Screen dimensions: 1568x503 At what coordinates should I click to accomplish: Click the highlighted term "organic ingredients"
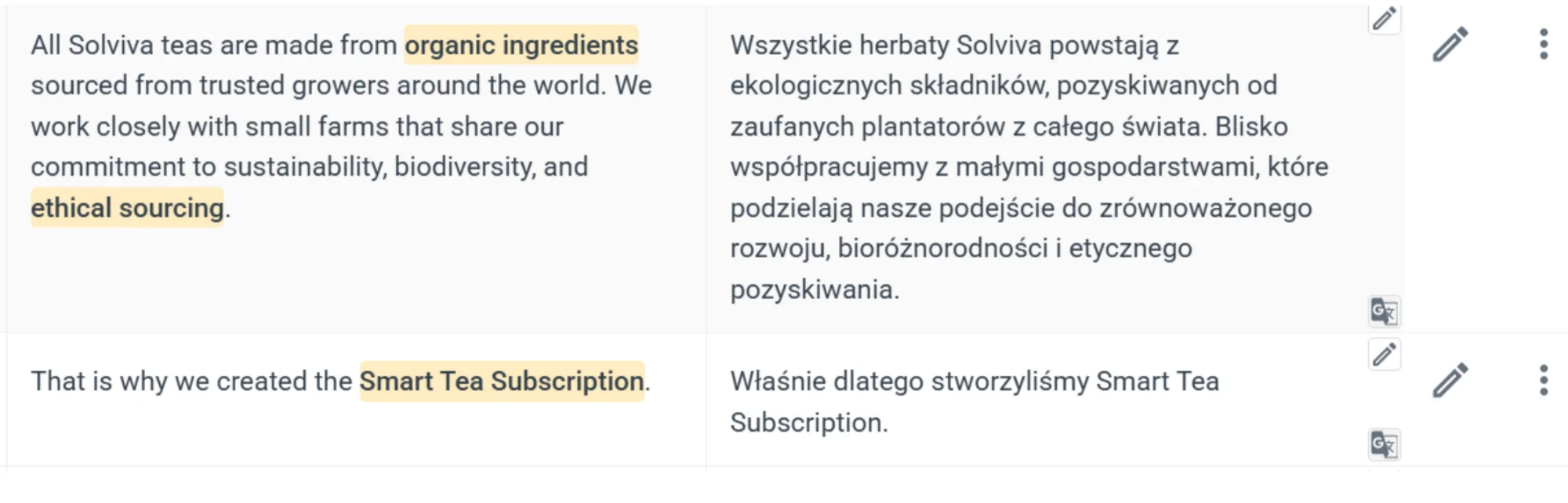521,46
